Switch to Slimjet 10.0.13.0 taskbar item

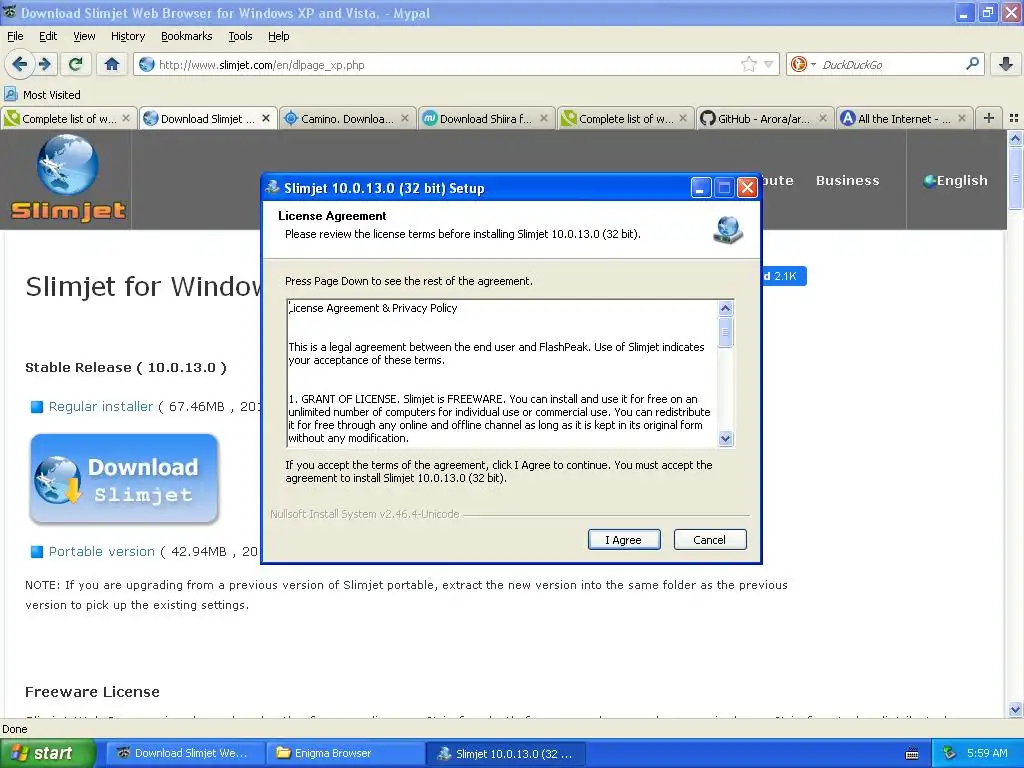pyautogui.click(x=505, y=753)
